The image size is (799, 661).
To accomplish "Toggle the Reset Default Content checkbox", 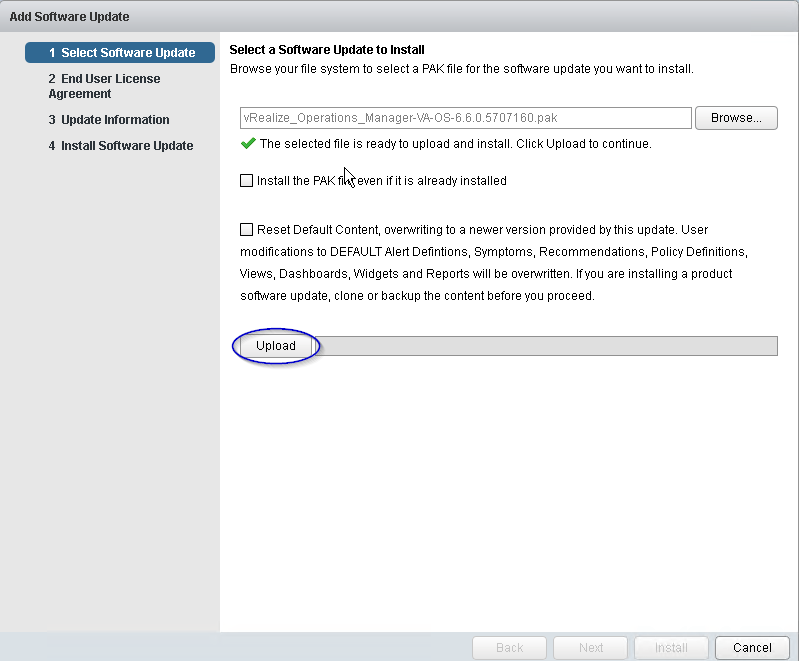I will pyautogui.click(x=247, y=230).
